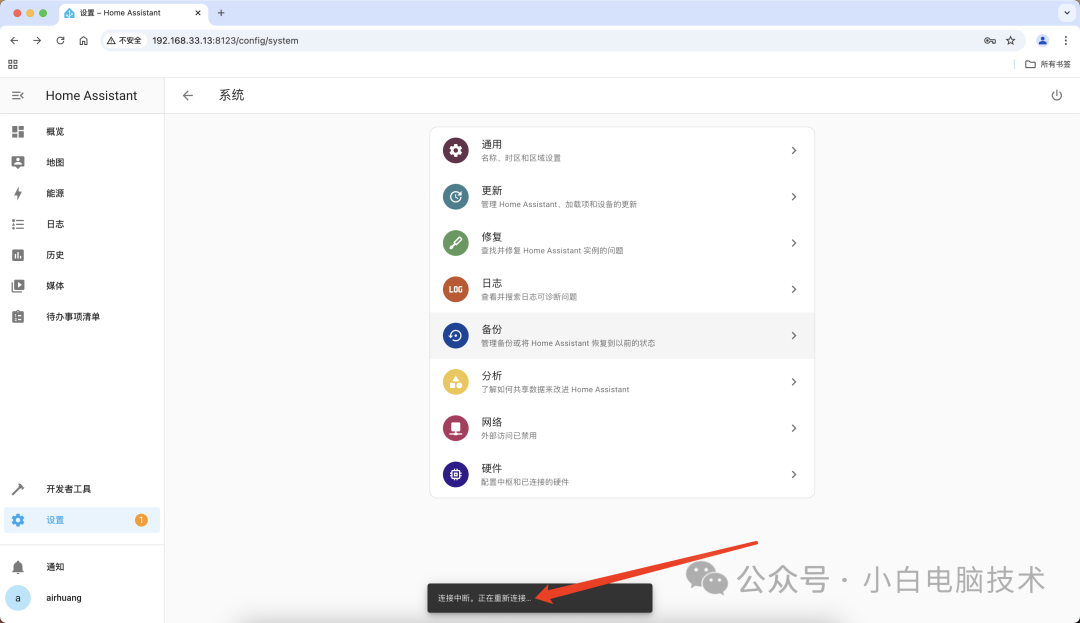Click the orange badge on 设置
Screen dimensions: 1080x623
point(141,520)
